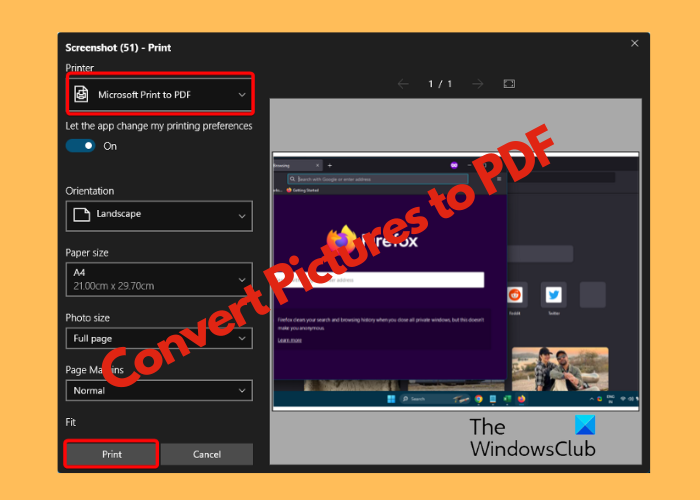Expand the Photo size dropdown set to Full page
Image resolution: width=700 pixels, height=500 pixels.
(x=159, y=338)
